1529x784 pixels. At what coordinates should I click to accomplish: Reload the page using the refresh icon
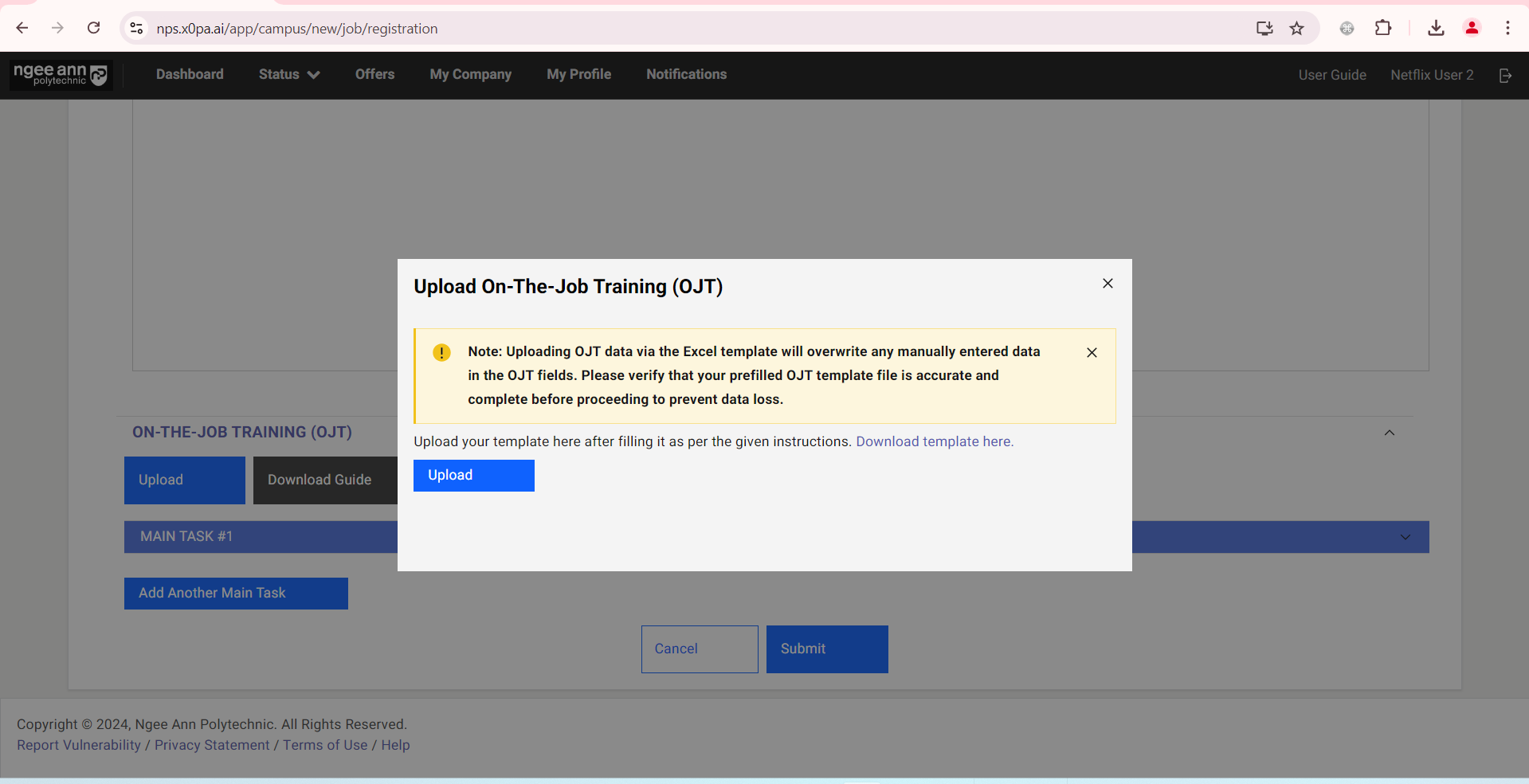click(93, 29)
